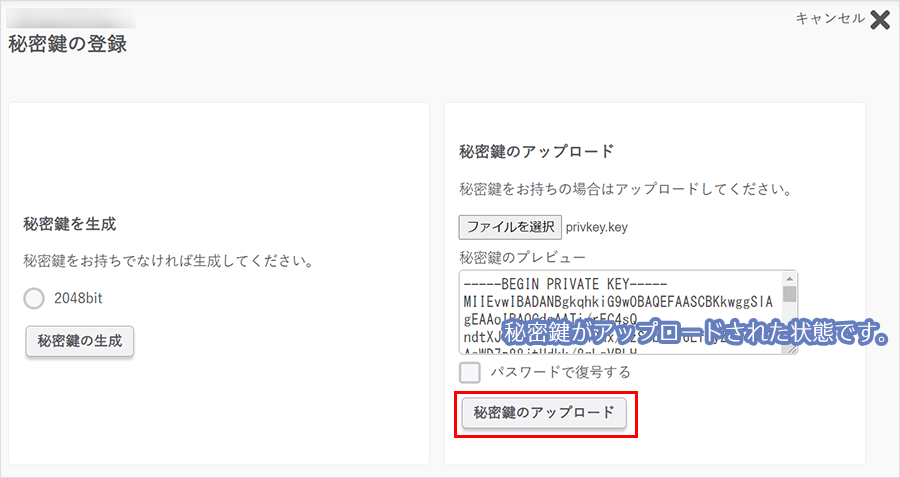900x478 pixels.
Task: Click the blue overlay caption text
Action: point(695,333)
